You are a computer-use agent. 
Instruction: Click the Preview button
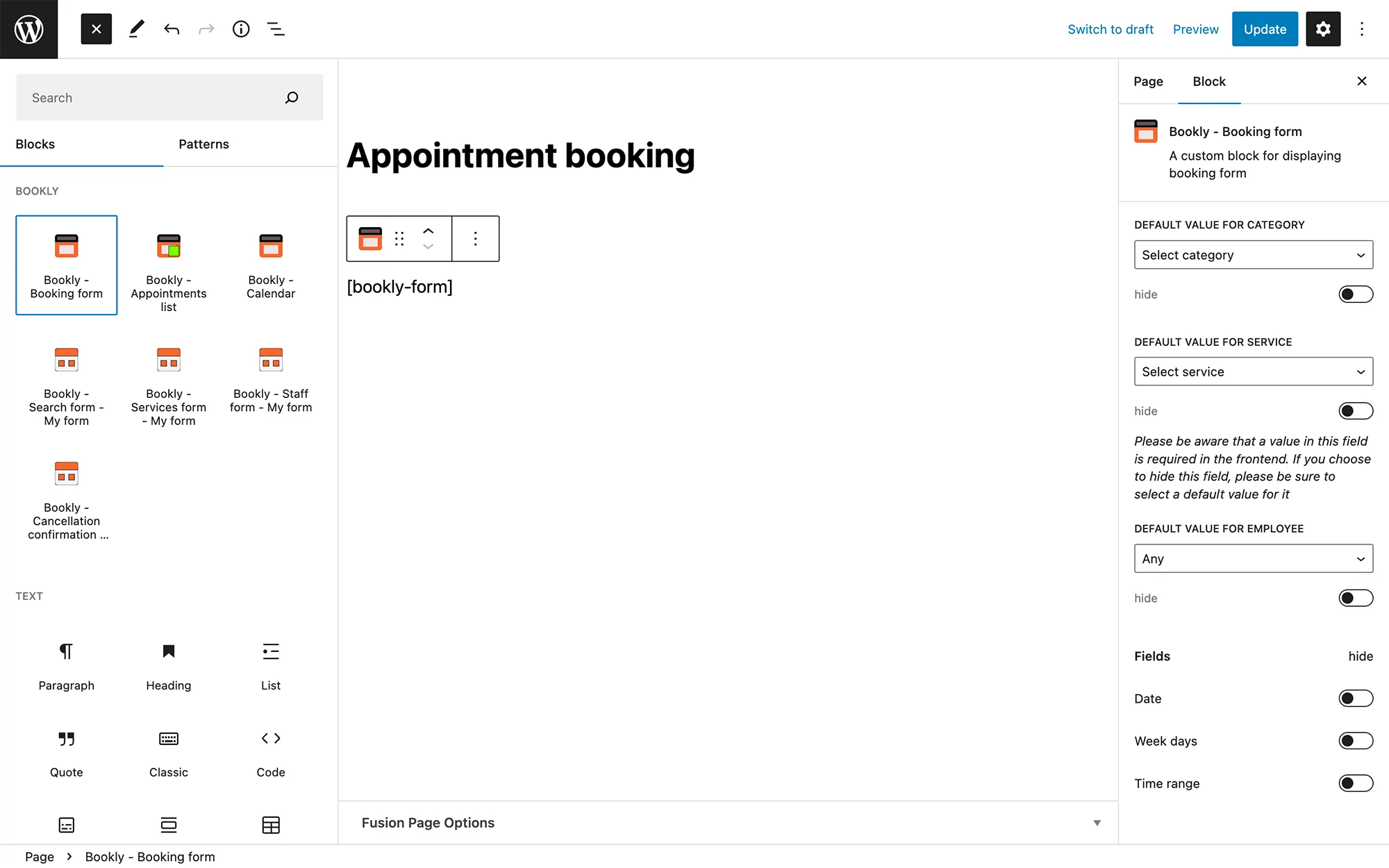click(1195, 29)
